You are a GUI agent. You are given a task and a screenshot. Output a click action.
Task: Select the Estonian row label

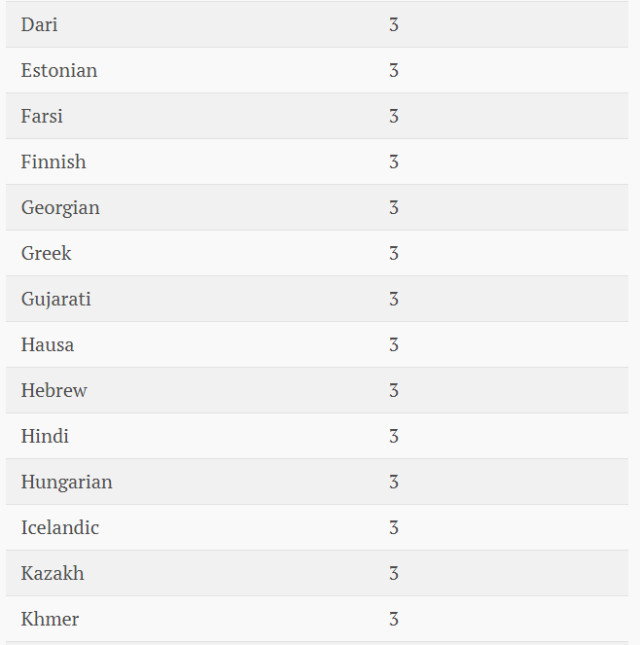59,71
